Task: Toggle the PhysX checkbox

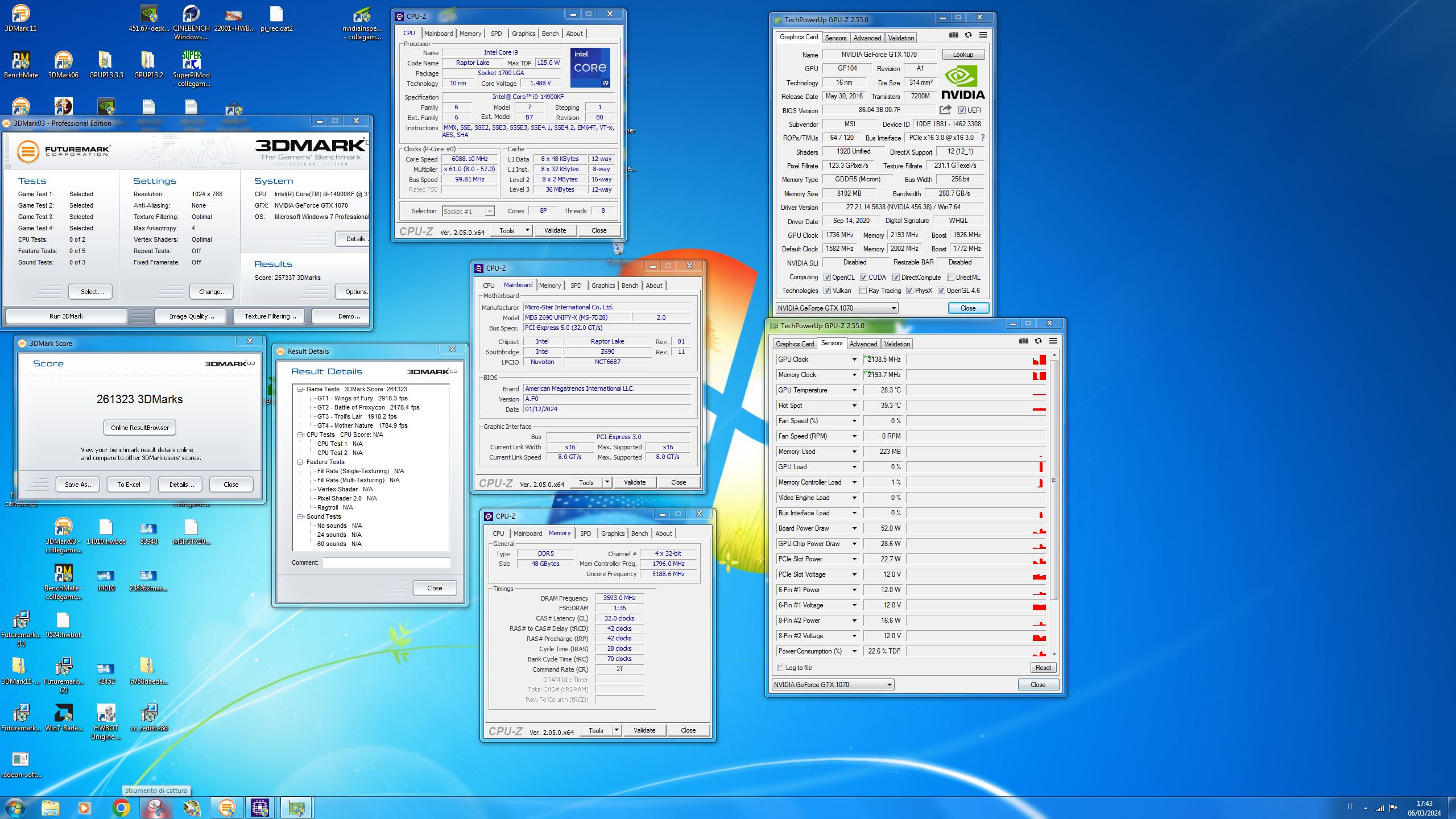Action: [x=909, y=291]
